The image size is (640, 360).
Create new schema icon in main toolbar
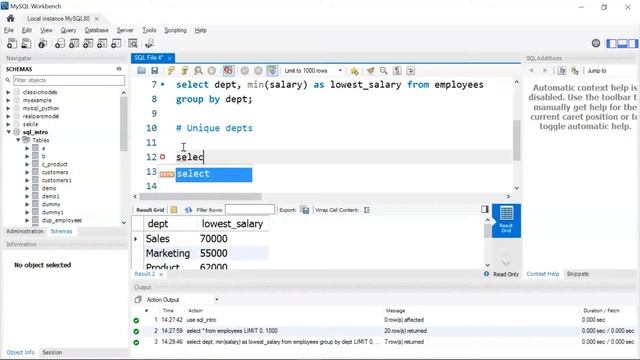click(60, 43)
